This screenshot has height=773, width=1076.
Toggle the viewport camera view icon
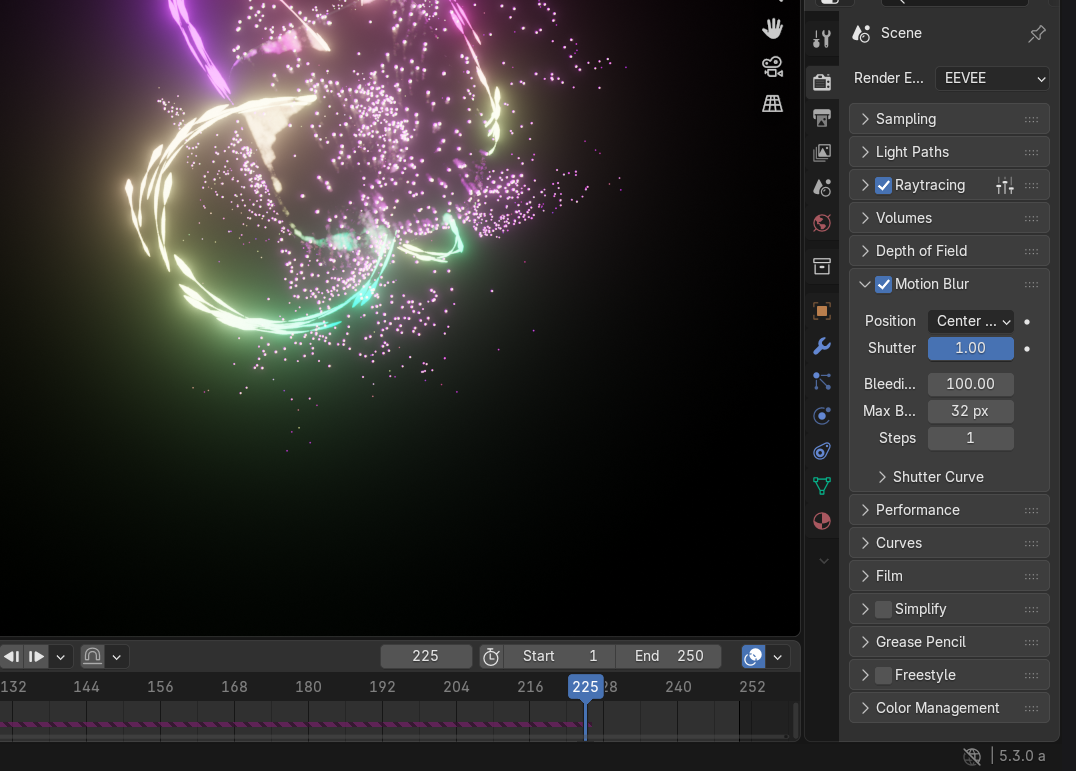tap(773, 67)
